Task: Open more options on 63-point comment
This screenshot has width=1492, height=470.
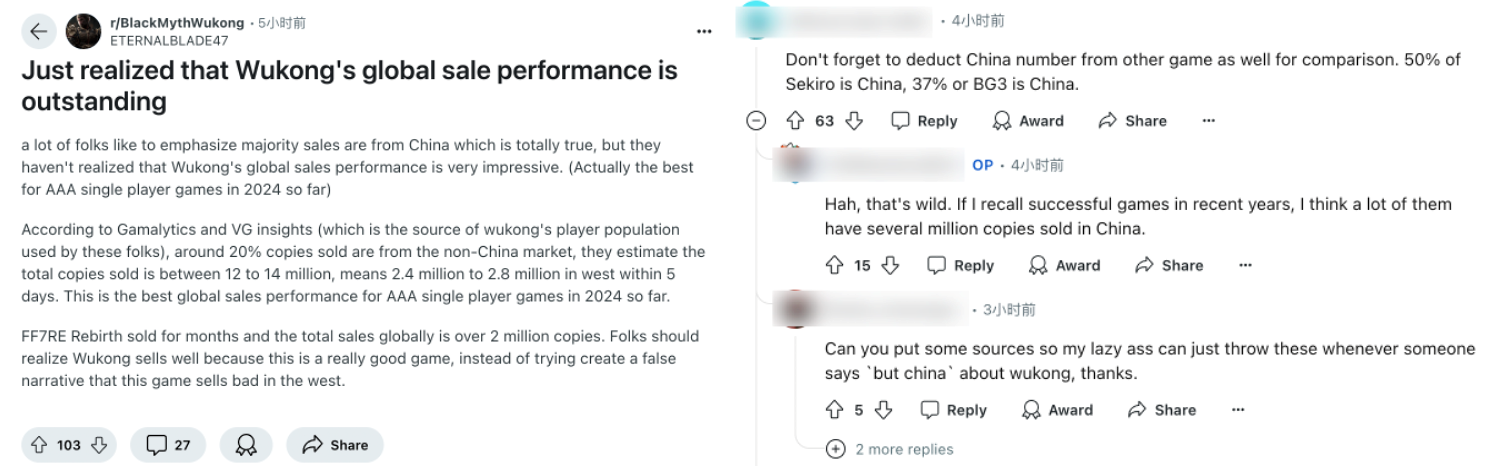Action: (x=1209, y=121)
